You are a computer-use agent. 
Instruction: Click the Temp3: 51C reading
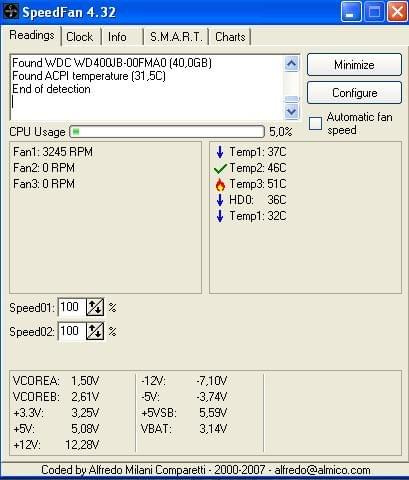(x=258, y=184)
